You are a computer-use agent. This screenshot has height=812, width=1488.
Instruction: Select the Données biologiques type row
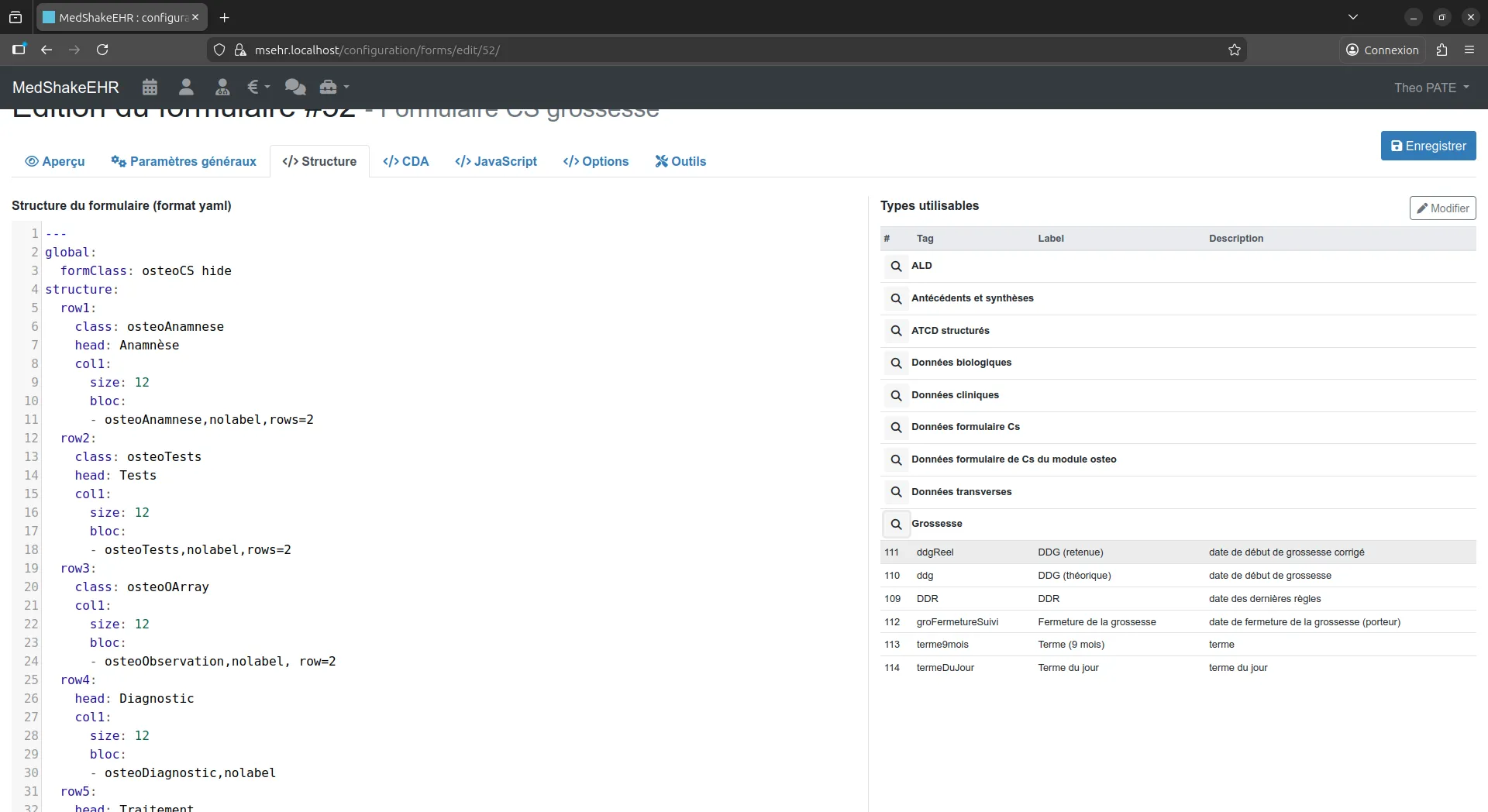click(962, 363)
